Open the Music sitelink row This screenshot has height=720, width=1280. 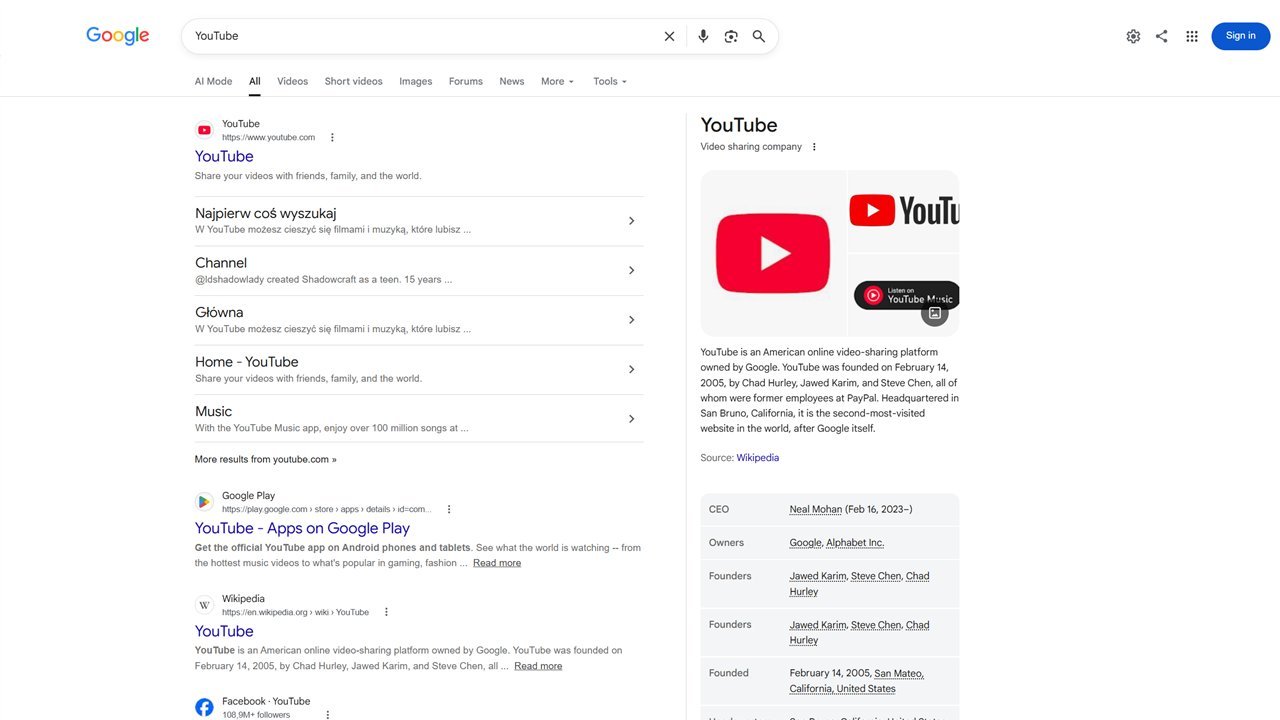coord(419,419)
